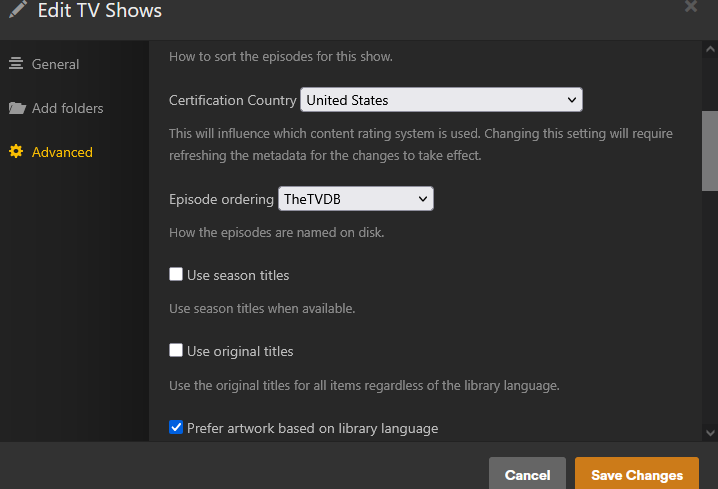The image size is (718, 489).
Task: Uncheck Prefer artwork based on library language
Action: point(176,428)
